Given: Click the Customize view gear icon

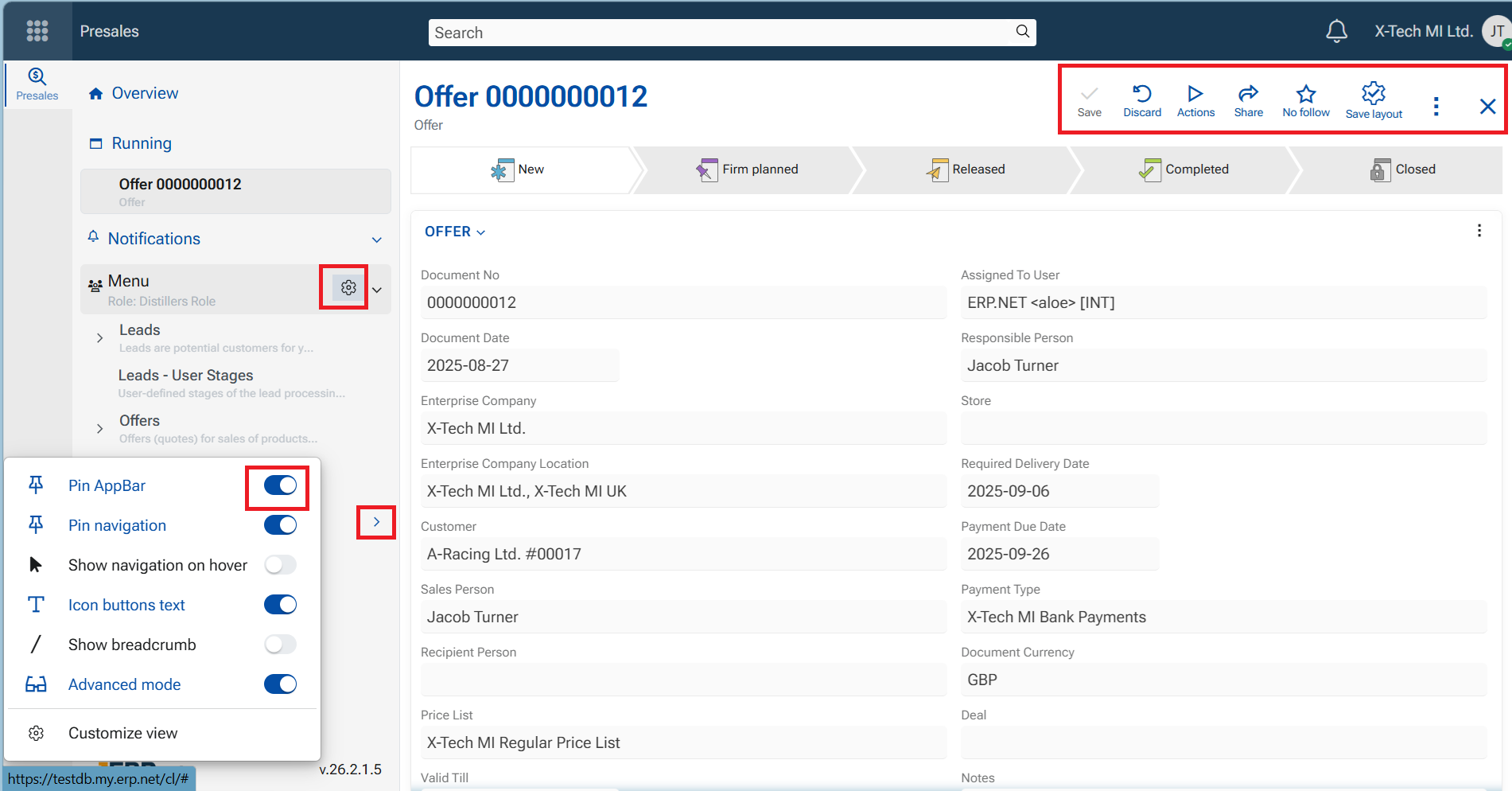Looking at the screenshot, I should (36, 733).
